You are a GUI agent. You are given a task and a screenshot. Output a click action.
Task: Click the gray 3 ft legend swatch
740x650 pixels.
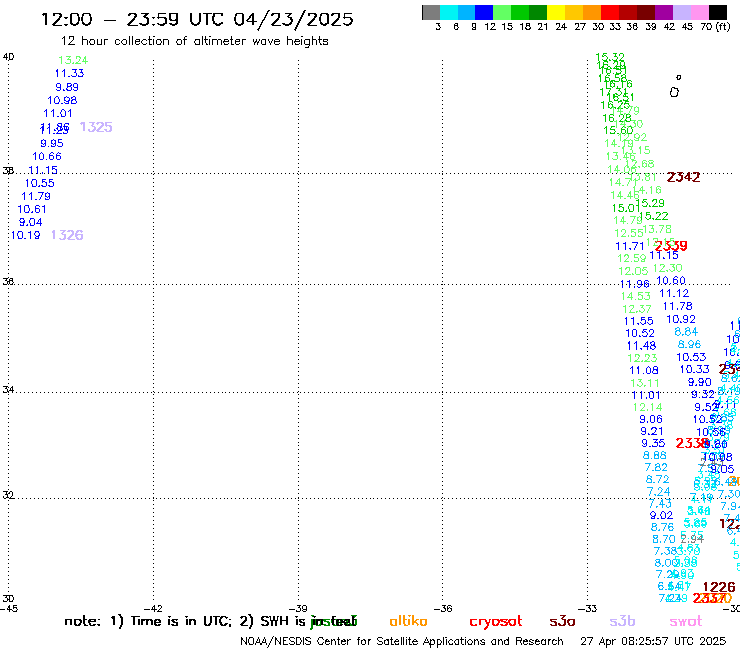coord(431,12)
